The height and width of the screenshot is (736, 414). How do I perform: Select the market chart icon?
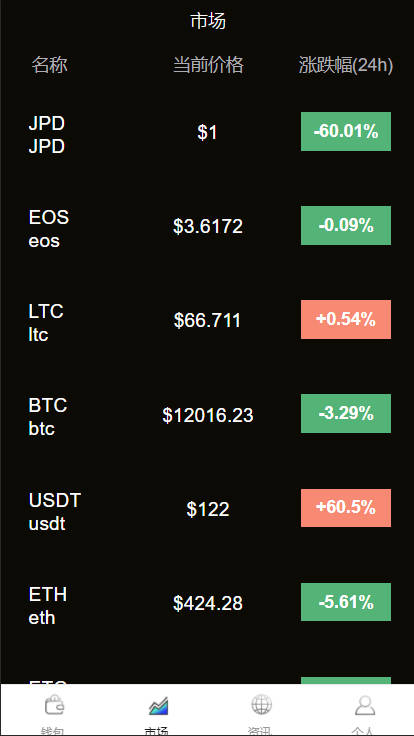[x=158, y=705]
